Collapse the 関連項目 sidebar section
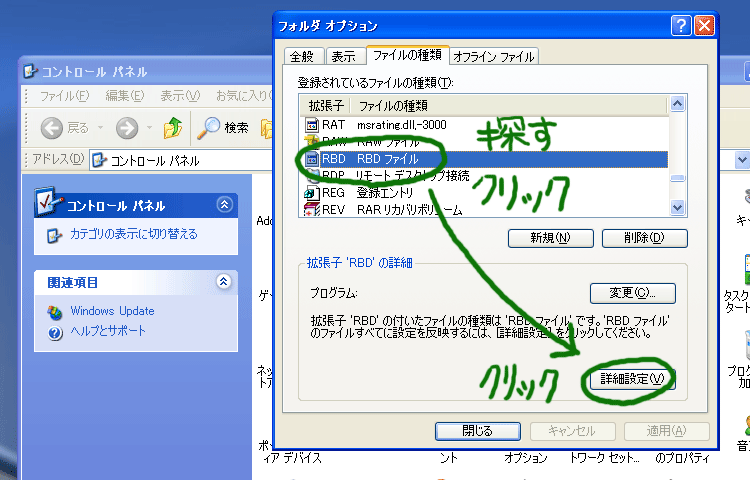Screen dimensions: 750x480 tap(224, 283)
